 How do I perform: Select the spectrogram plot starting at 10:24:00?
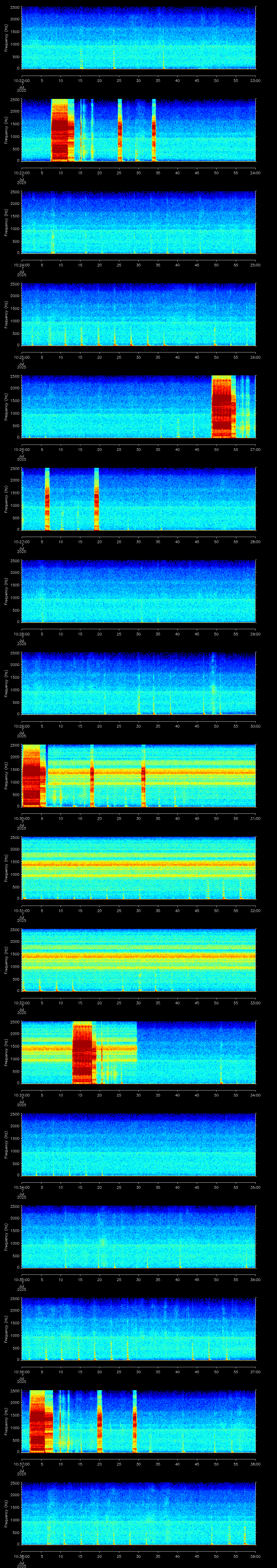[138, 222]
